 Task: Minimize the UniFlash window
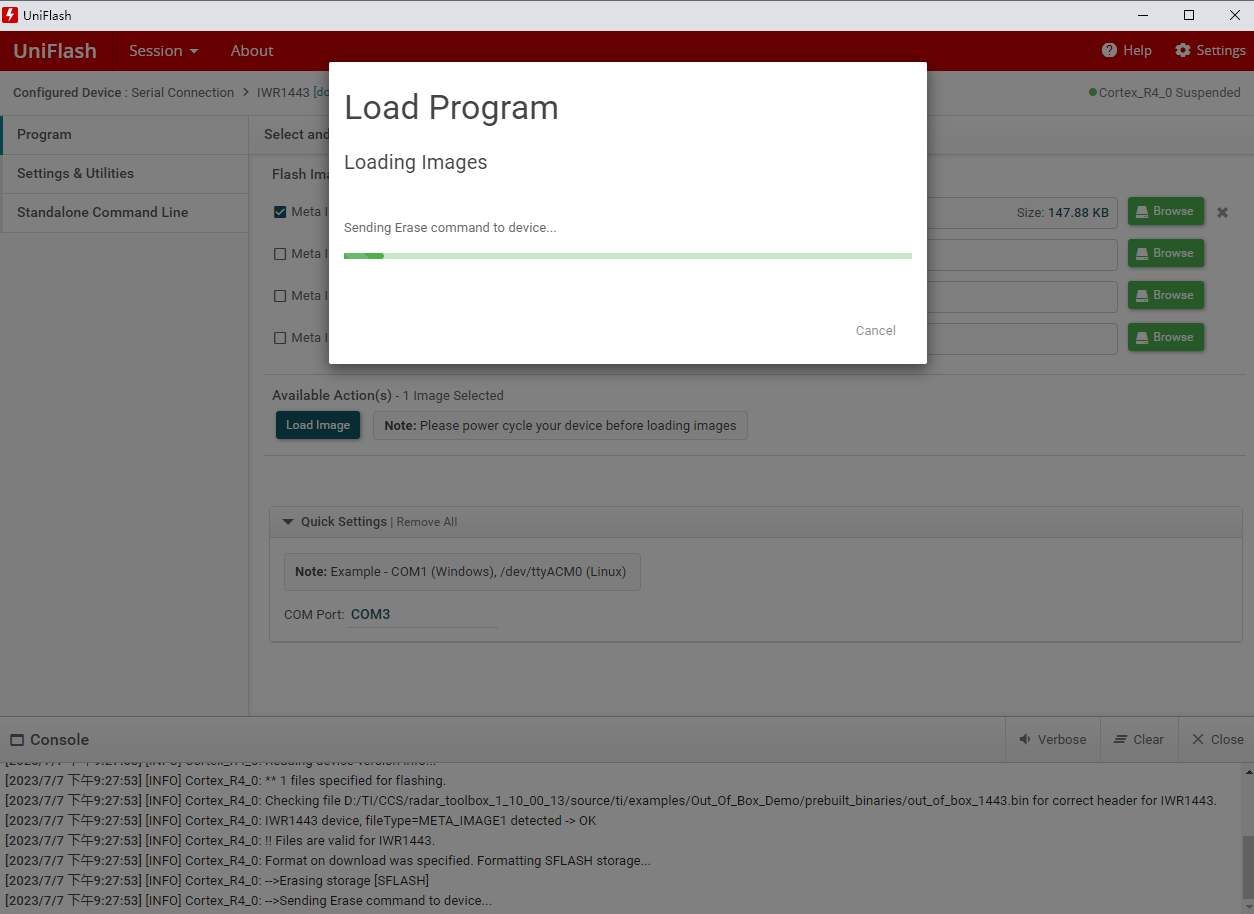[1143, 15]
